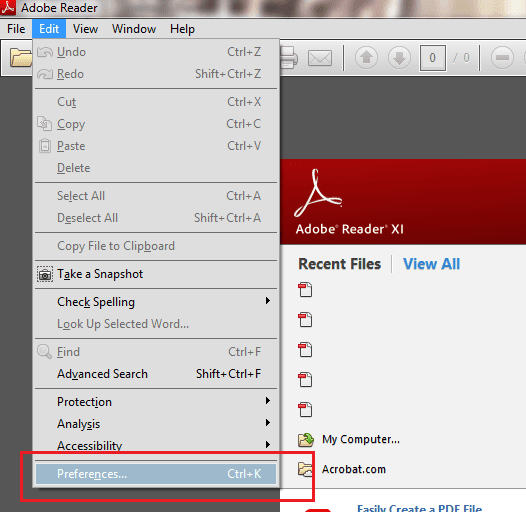Click the Select All menu item
Image resolution: width=526 pixels, height=512 pixels.
pyautogui.click(x=156, y=196)
